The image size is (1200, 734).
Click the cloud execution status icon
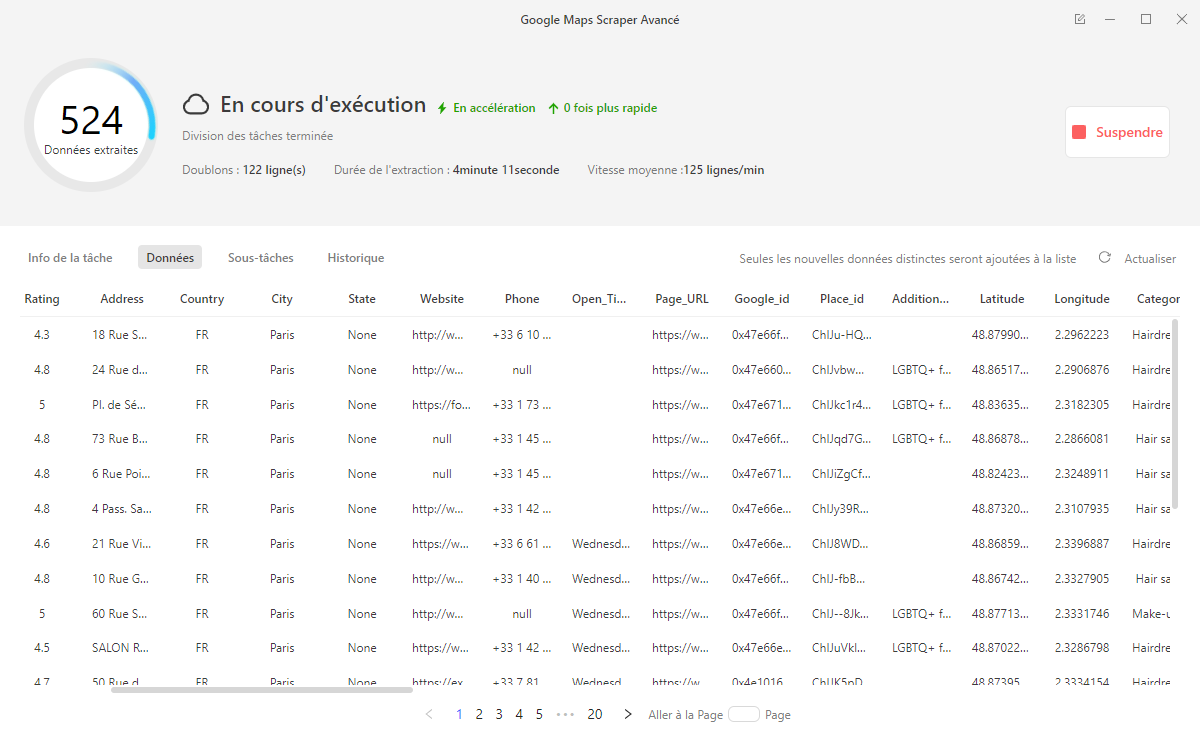coord(196,103)
